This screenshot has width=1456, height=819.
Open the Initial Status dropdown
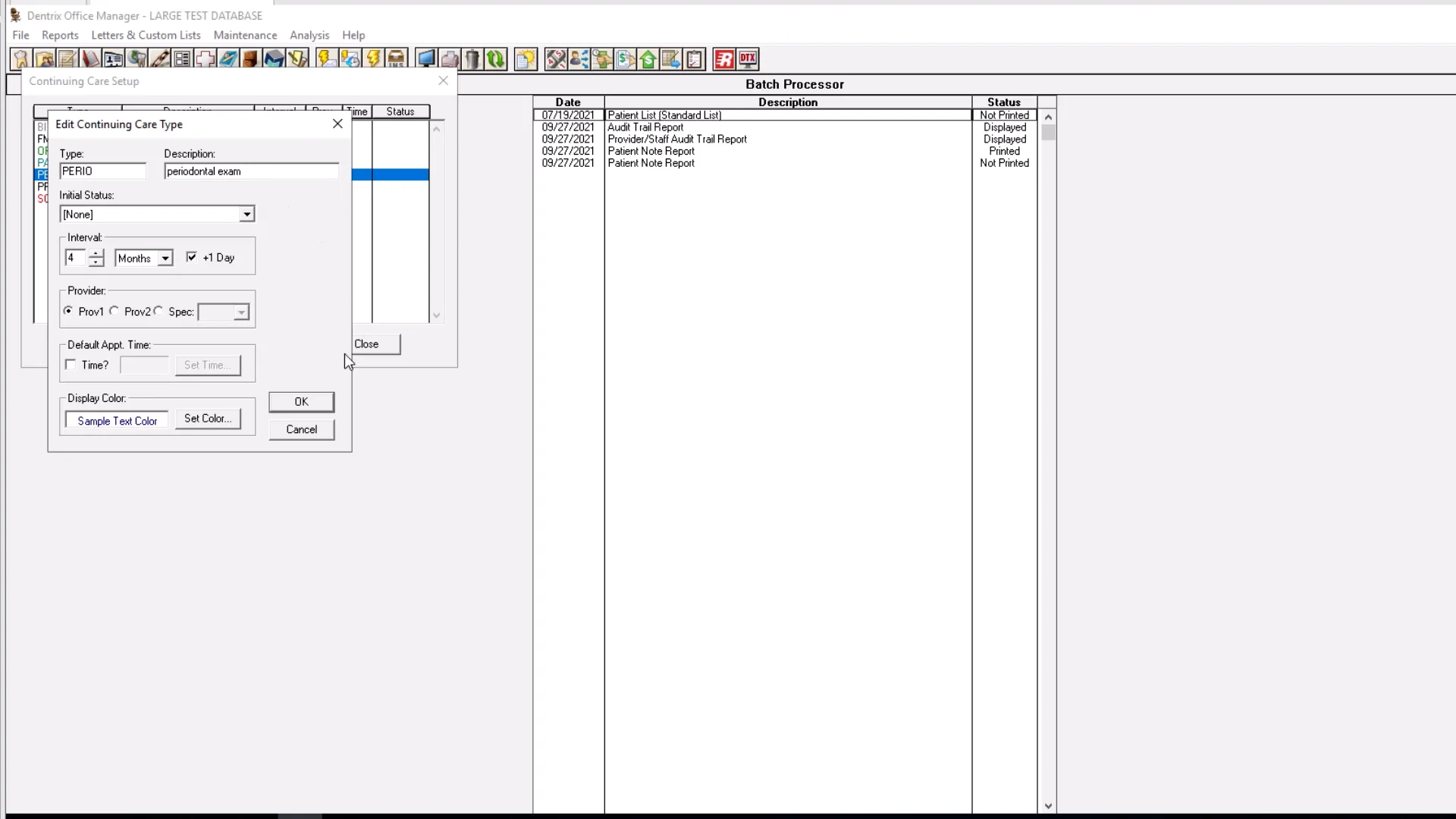click(246, 215)
